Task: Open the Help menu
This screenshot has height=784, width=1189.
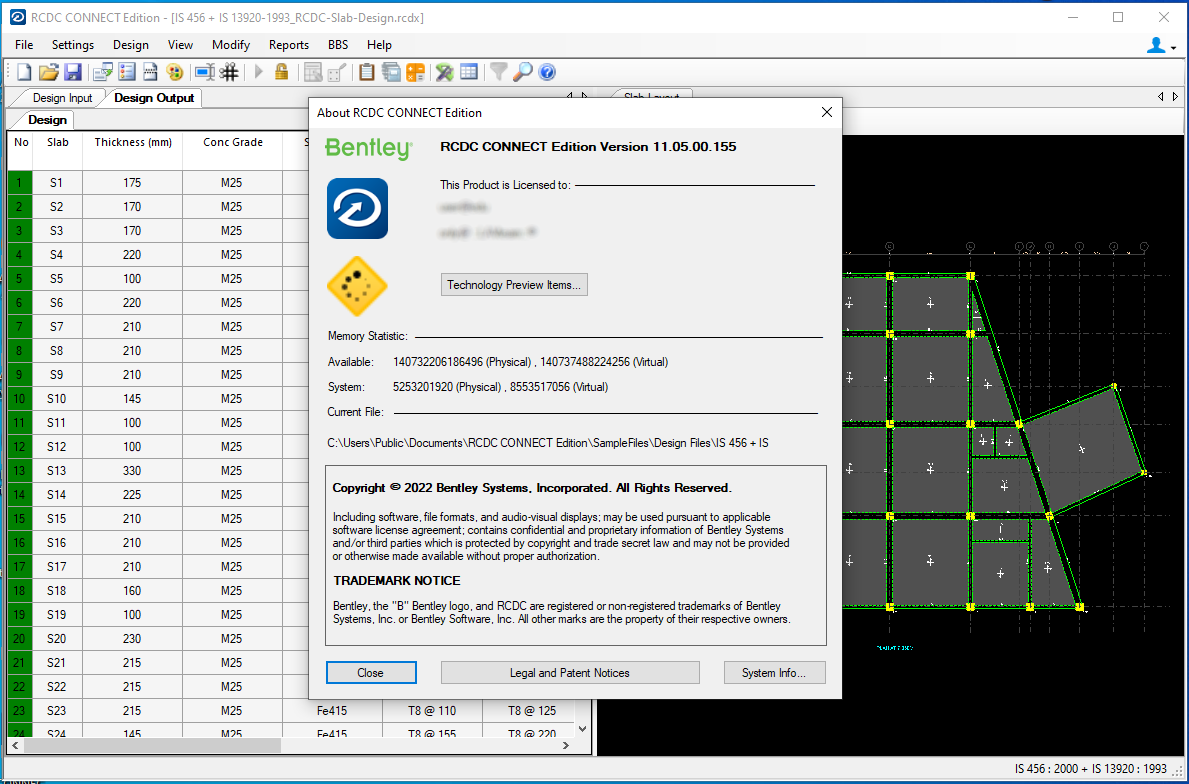Action: (379, 45)
